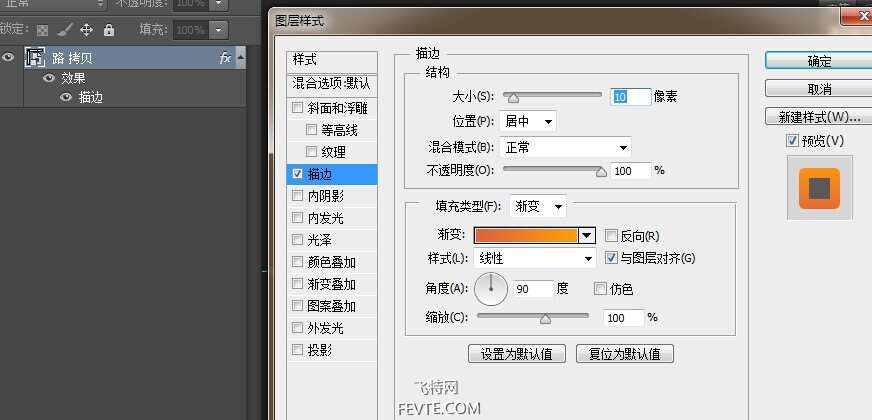The height and width of the screenshot is (420, 872).
Task: Hide the 路 拷贝 layer visibility eye
Action: [x=9, y=58]
